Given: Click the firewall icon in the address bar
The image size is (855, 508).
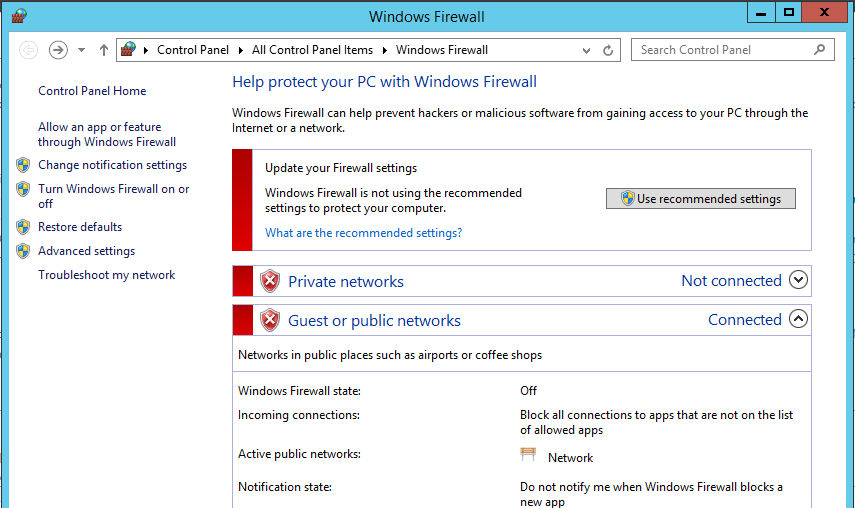Looking at the screenshot, I should (x=128, y=50).
